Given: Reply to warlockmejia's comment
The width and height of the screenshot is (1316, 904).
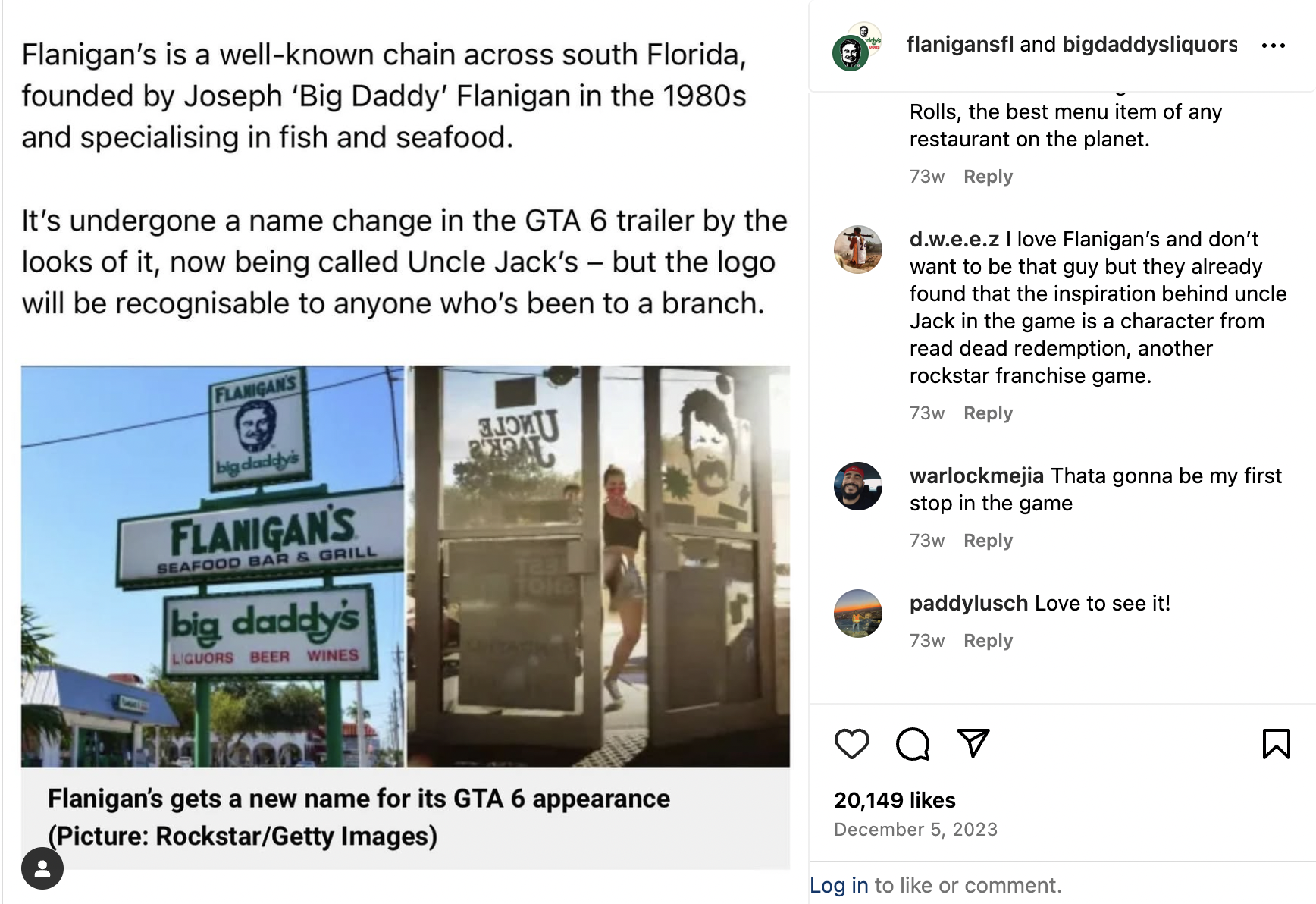Looking at the screenshot, I should click(988, 541).
